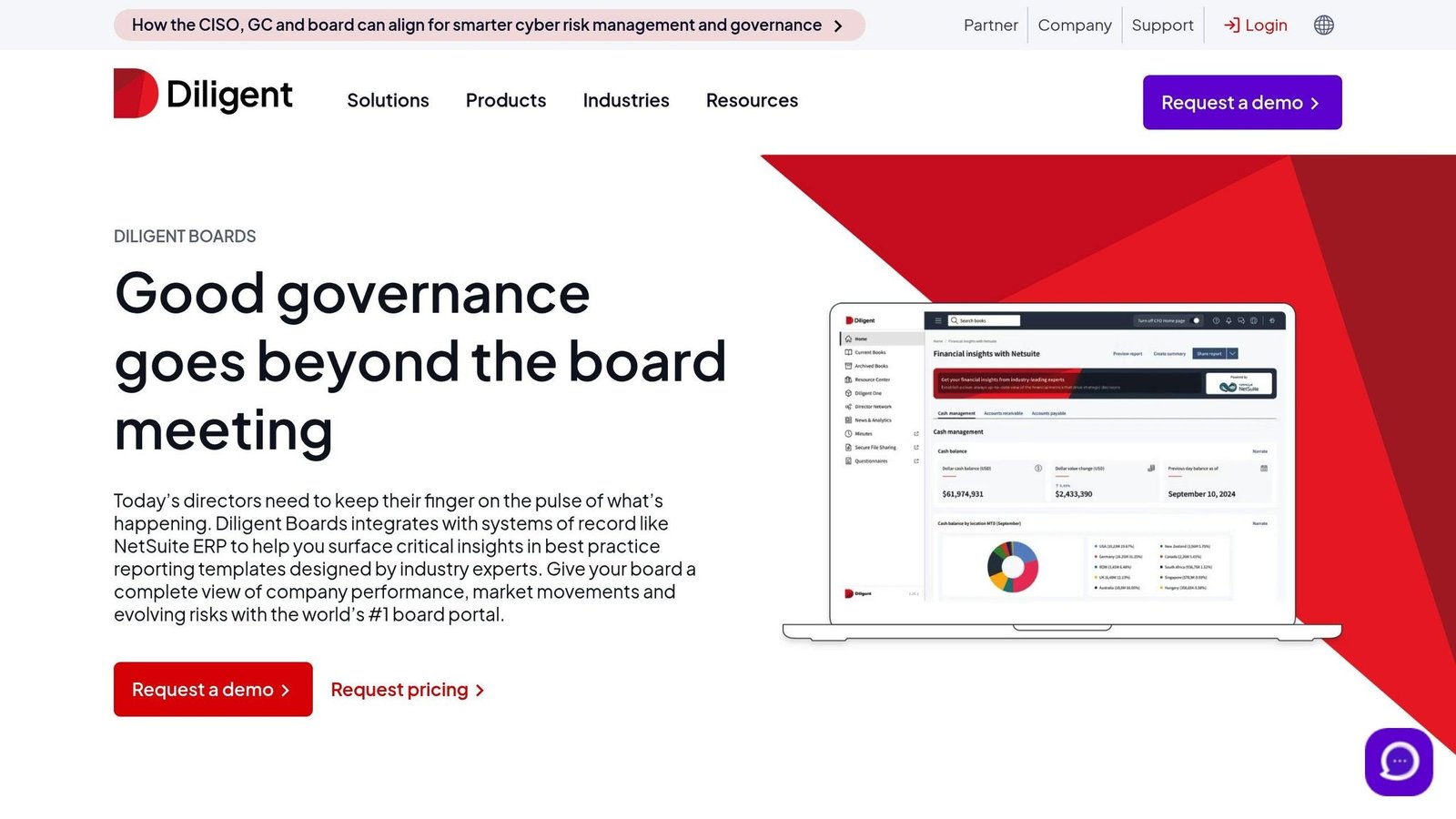Viewport: 1456px width, 819px height.
Task: Click the Diligent logo to go home
Action: (x=203, y=94)
